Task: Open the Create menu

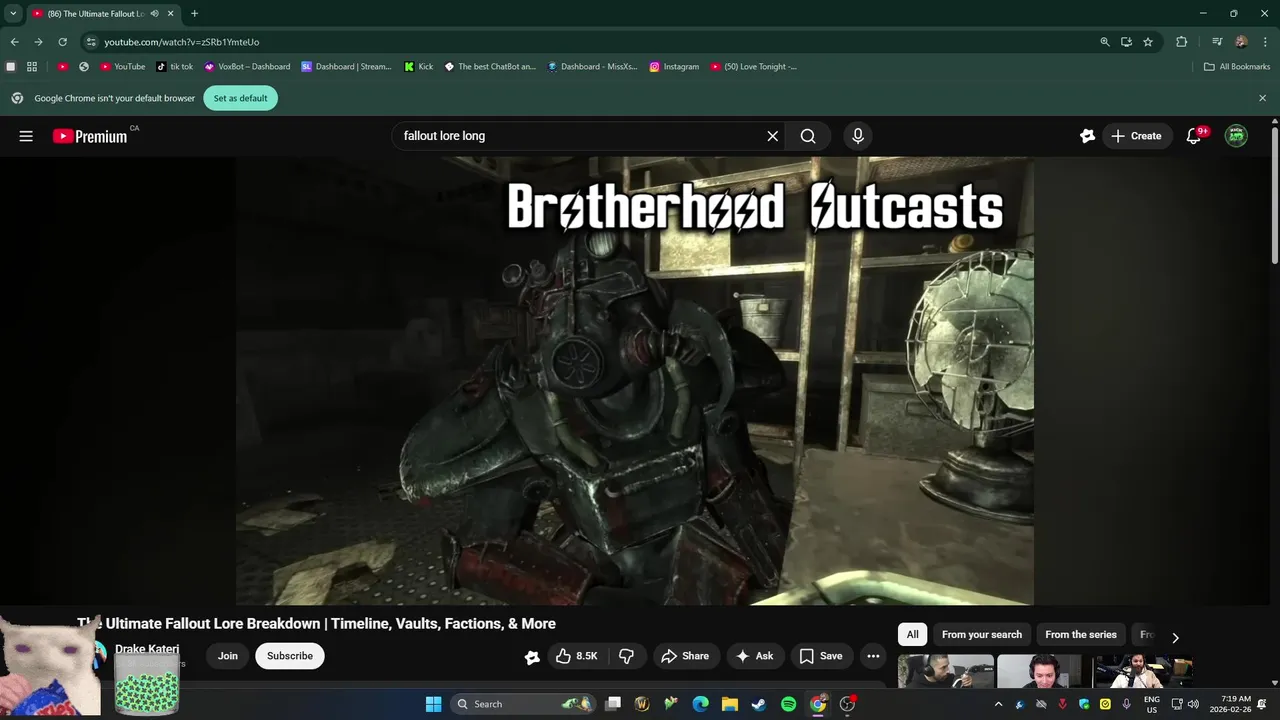Action: tap(1137, 136)
